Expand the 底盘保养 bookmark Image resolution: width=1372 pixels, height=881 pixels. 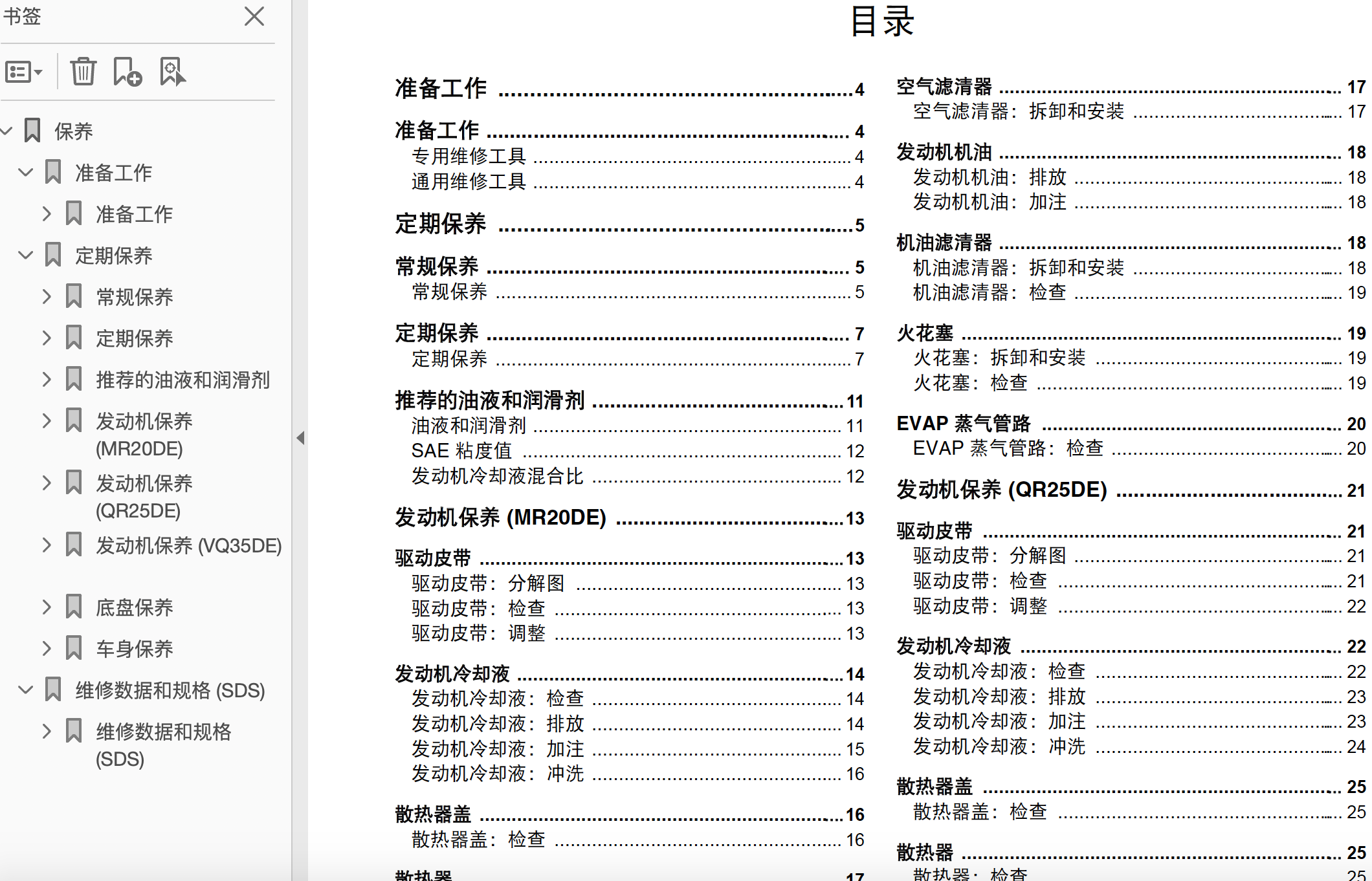[x=47, y=607]
